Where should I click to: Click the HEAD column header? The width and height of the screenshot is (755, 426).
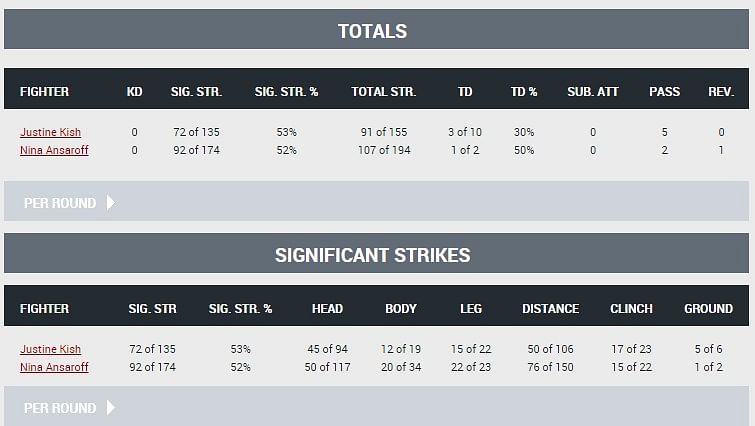click(327, 309)
